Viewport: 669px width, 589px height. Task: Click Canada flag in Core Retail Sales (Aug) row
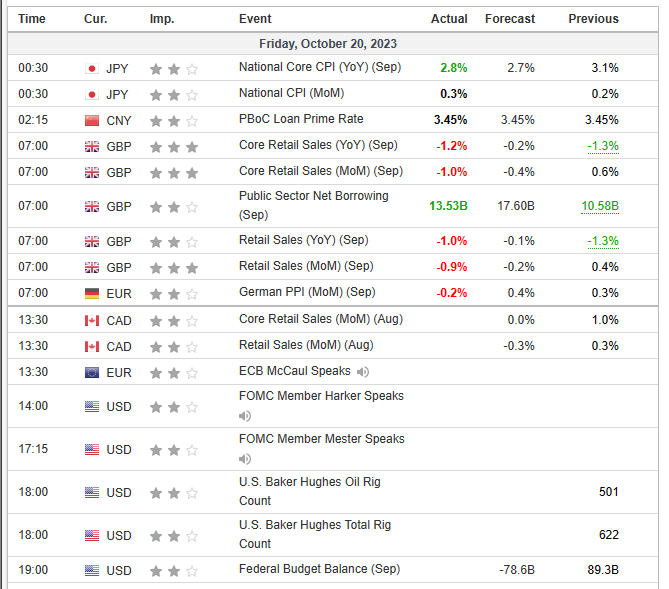92,320
